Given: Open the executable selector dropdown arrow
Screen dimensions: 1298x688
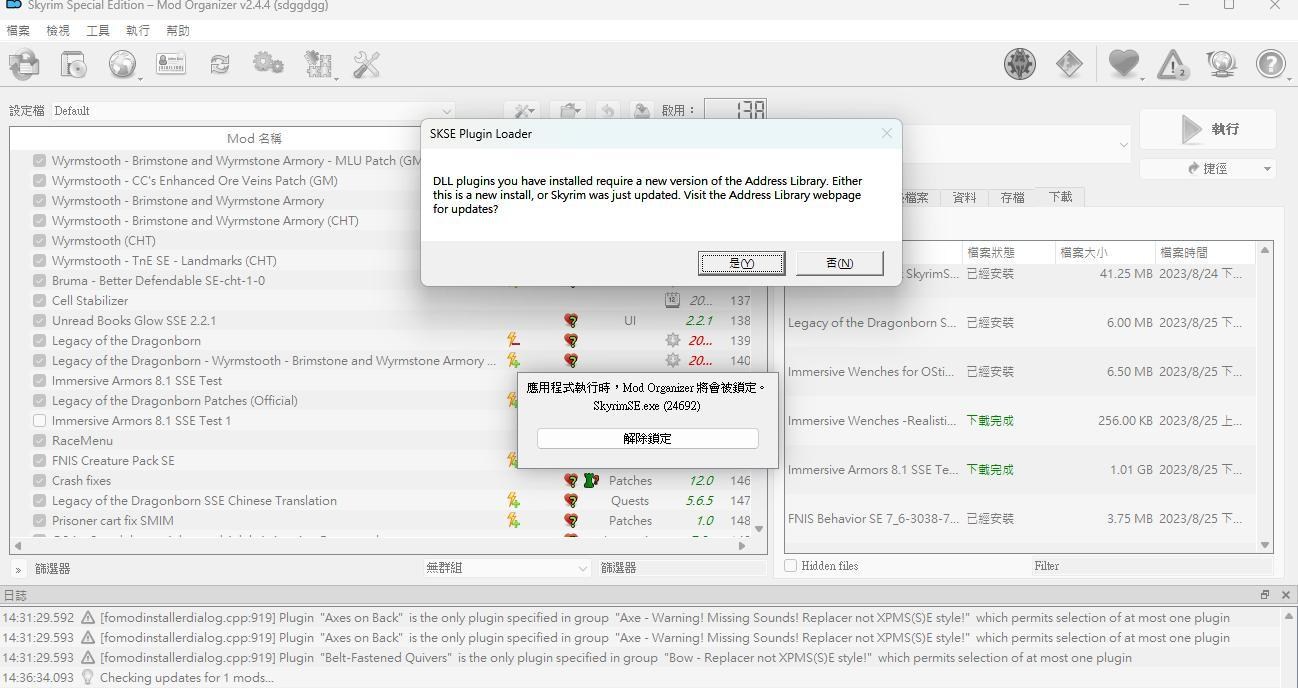Looking at the screenshot, I should (x=1122, y=145).
